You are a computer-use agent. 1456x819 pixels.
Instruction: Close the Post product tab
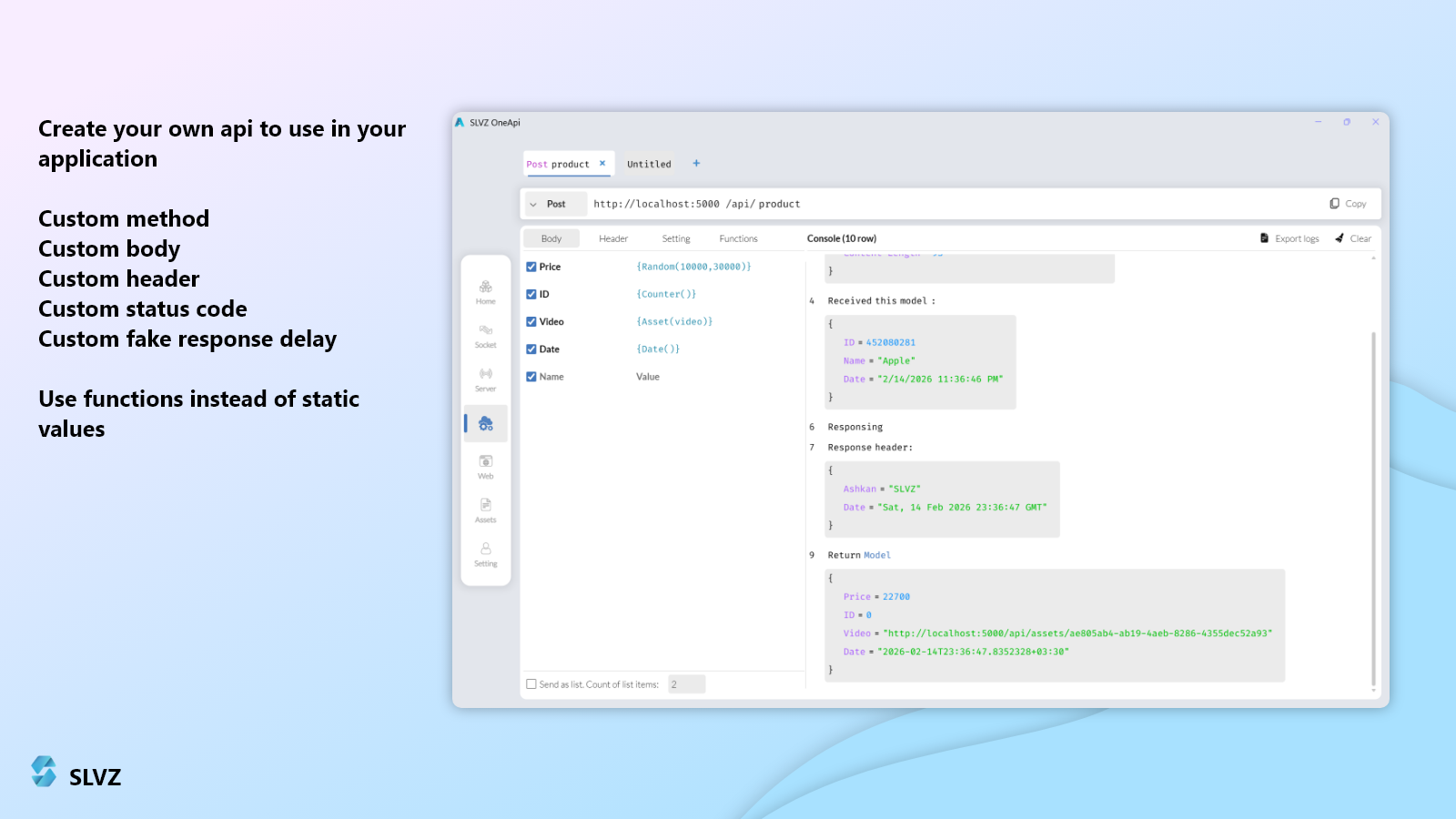point(602,164)
